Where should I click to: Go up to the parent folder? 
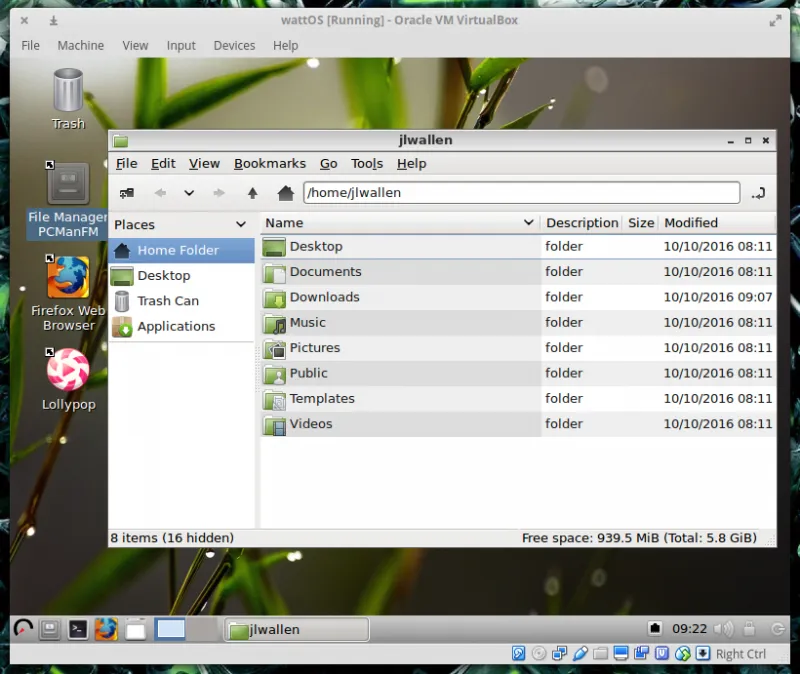coord(252,193)
